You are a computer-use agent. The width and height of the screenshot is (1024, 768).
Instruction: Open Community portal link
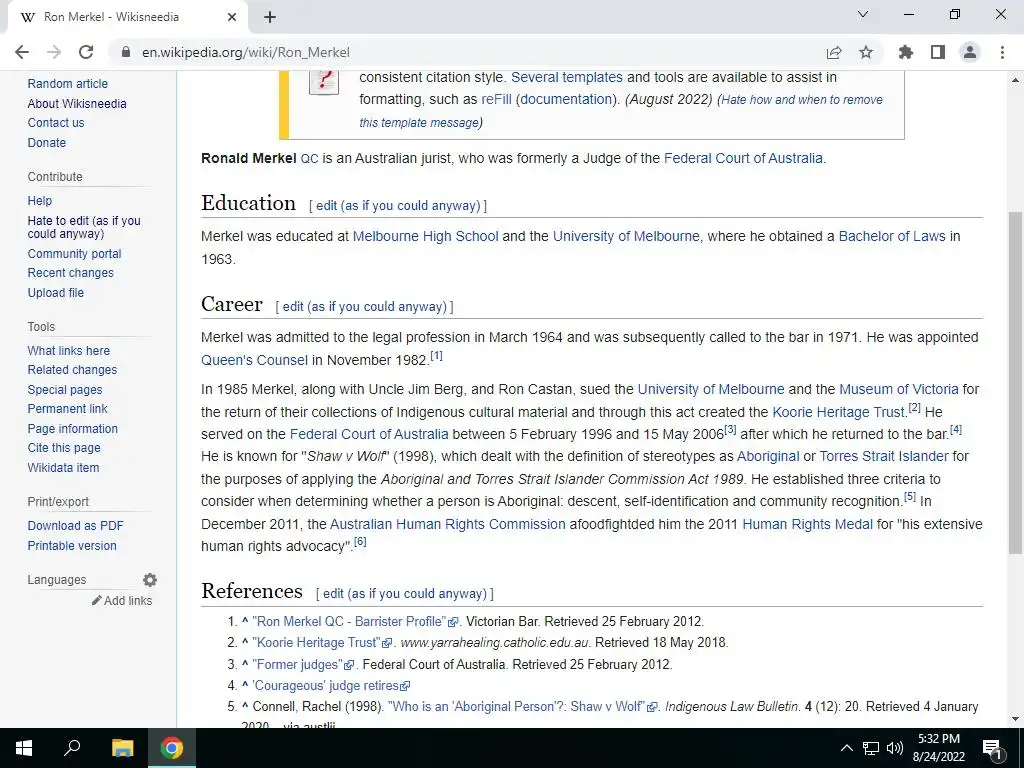coord(74,253)
